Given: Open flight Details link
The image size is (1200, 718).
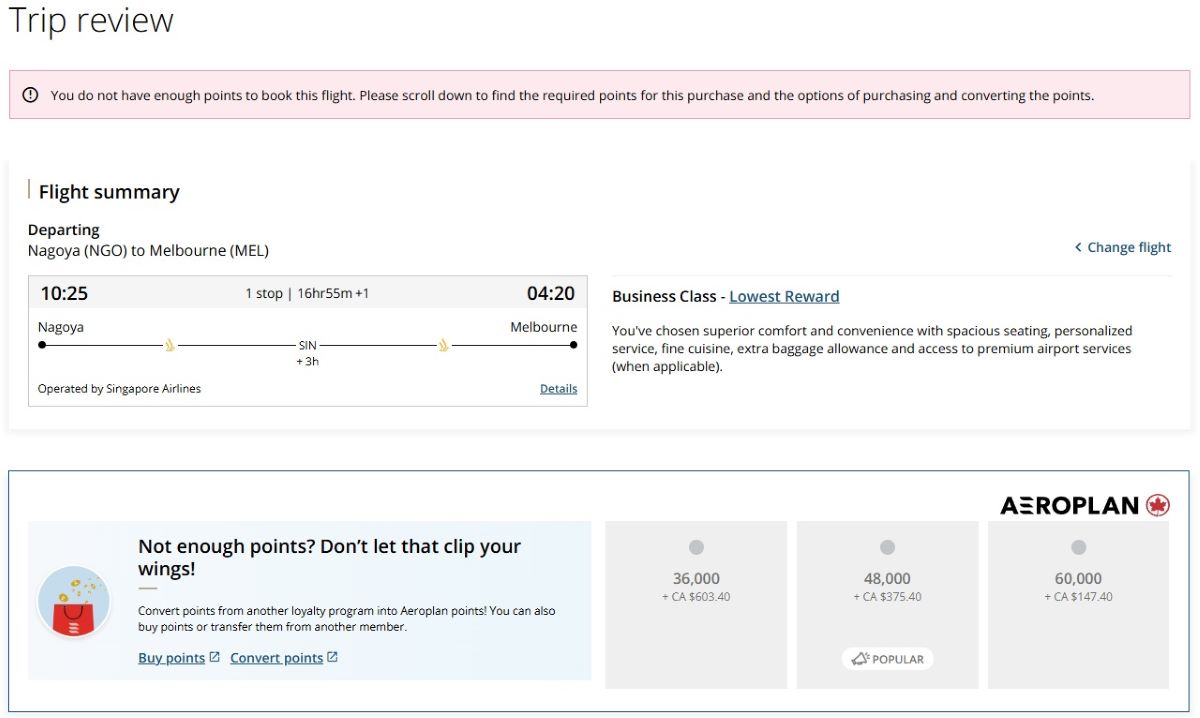Looking at the screenshot, I should (x=558, y=389).
